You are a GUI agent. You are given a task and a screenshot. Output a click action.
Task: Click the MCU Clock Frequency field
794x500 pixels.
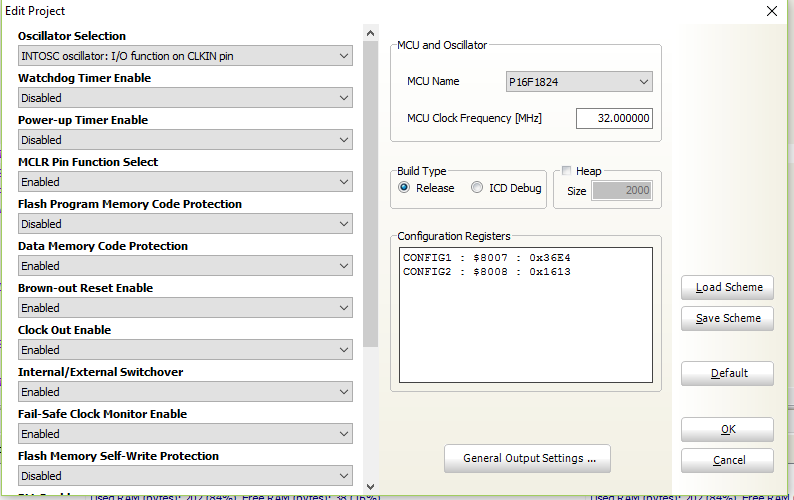(614, 119)
